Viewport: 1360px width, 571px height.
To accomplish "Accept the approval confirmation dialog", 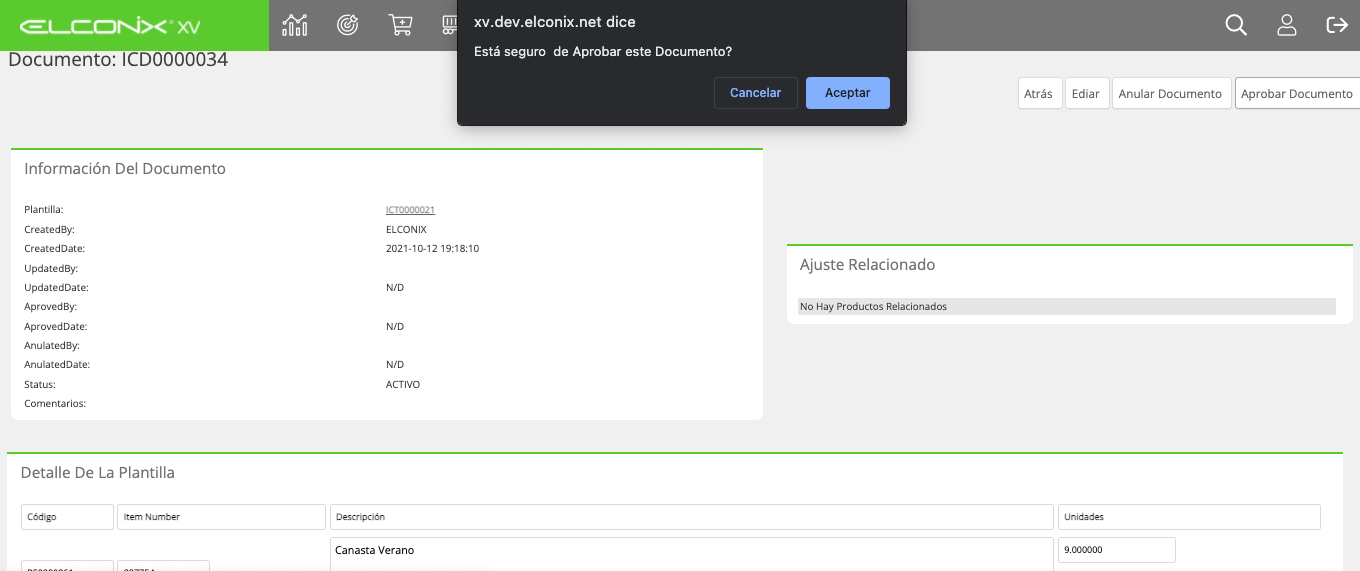I will tap(848, 93).
